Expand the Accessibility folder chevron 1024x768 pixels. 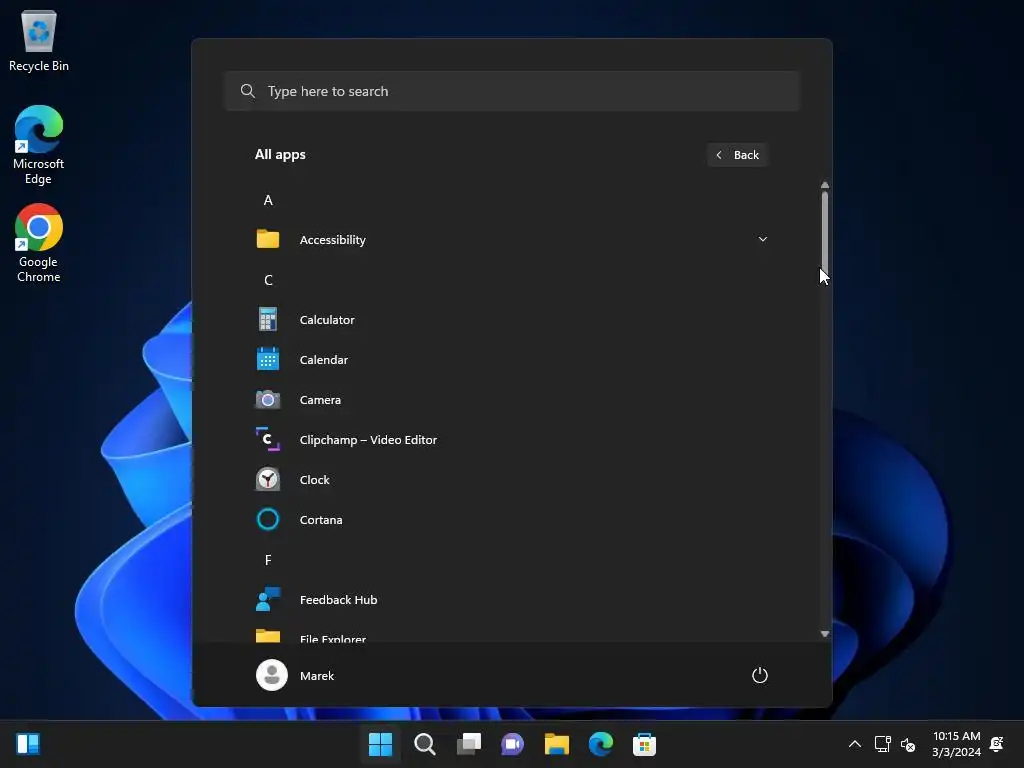point(762,239)
